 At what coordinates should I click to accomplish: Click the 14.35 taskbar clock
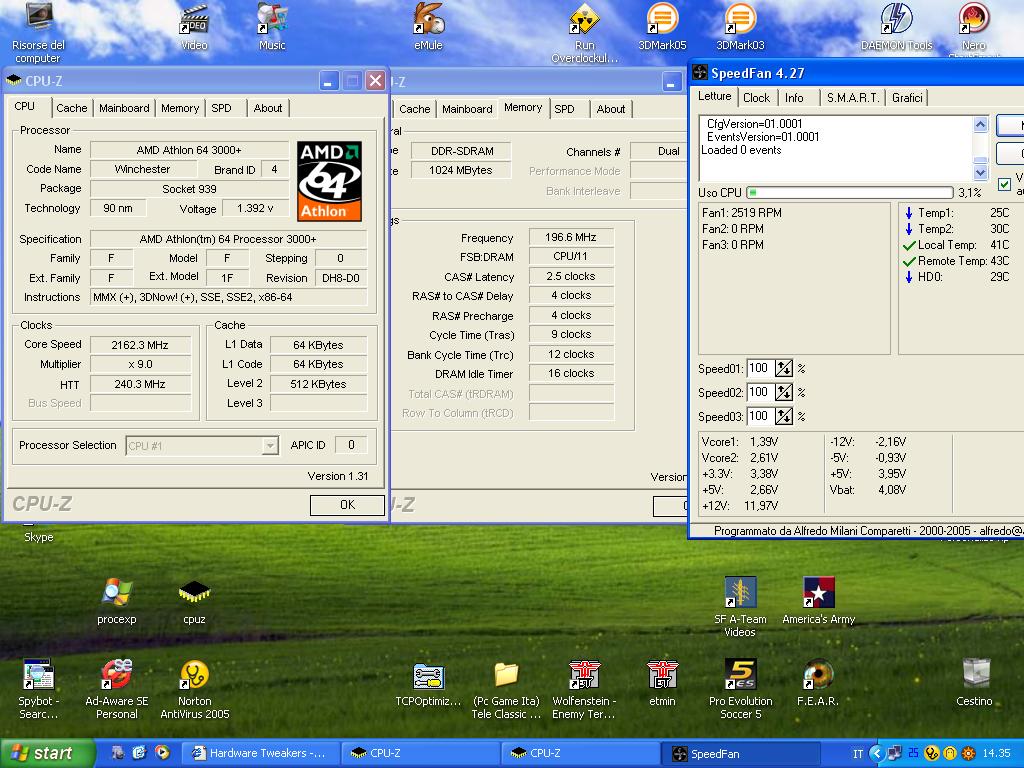coord(996,754)
